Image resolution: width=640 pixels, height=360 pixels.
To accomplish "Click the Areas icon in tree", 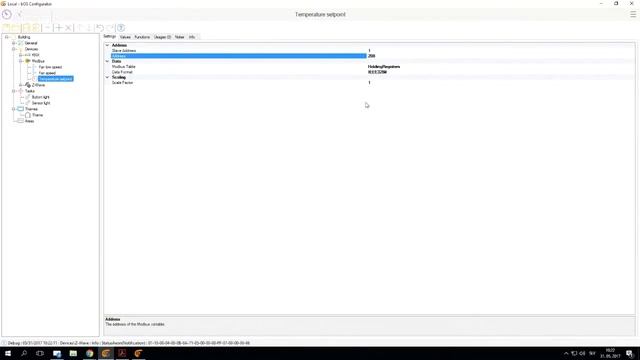I will point(20,121).
